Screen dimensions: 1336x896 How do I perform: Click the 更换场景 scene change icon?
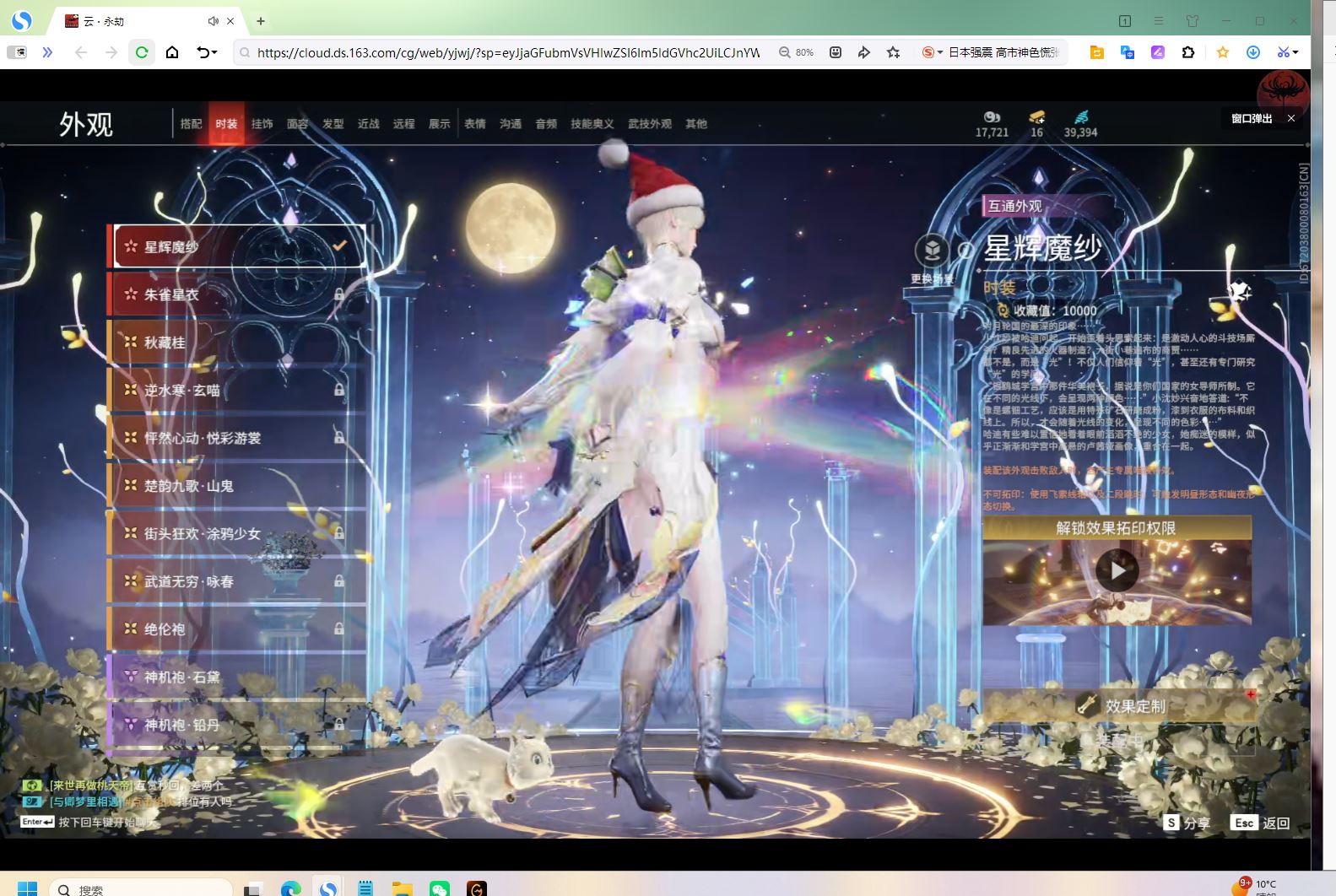932,251
